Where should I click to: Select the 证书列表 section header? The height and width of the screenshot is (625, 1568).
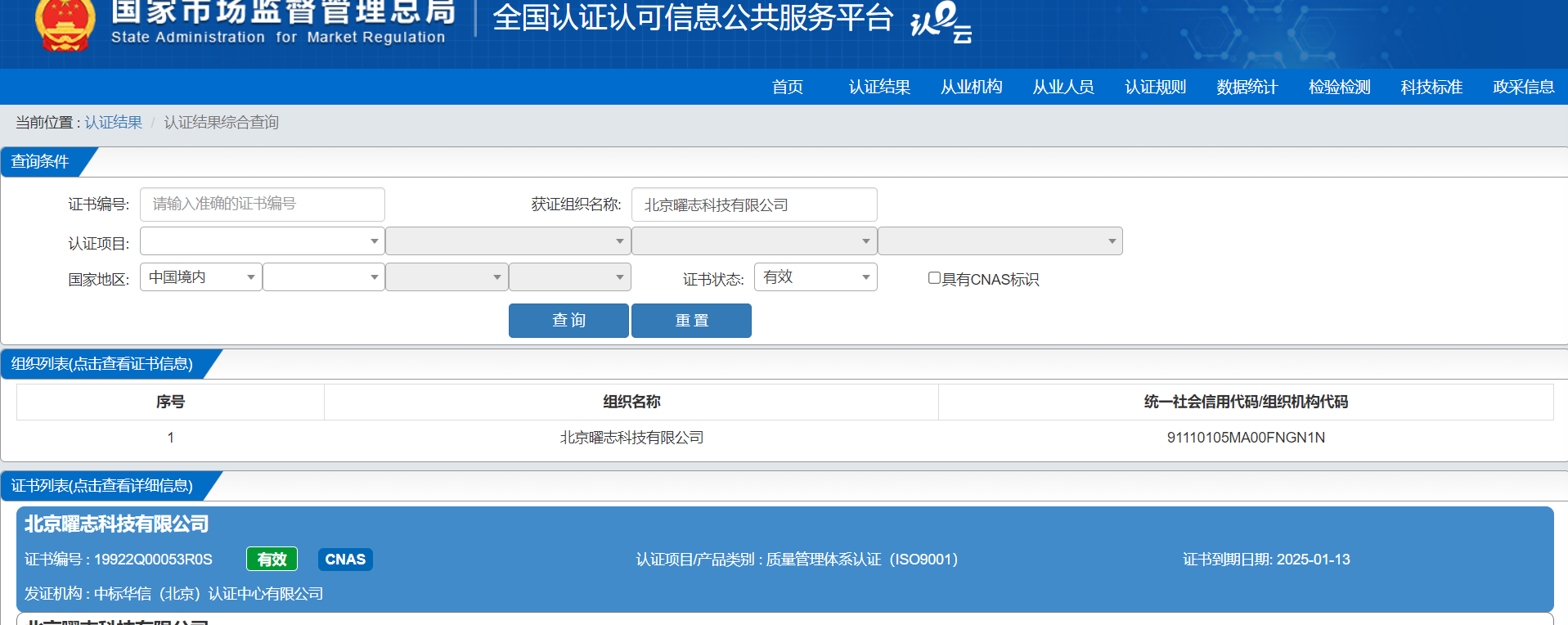(x=102, y=486)
